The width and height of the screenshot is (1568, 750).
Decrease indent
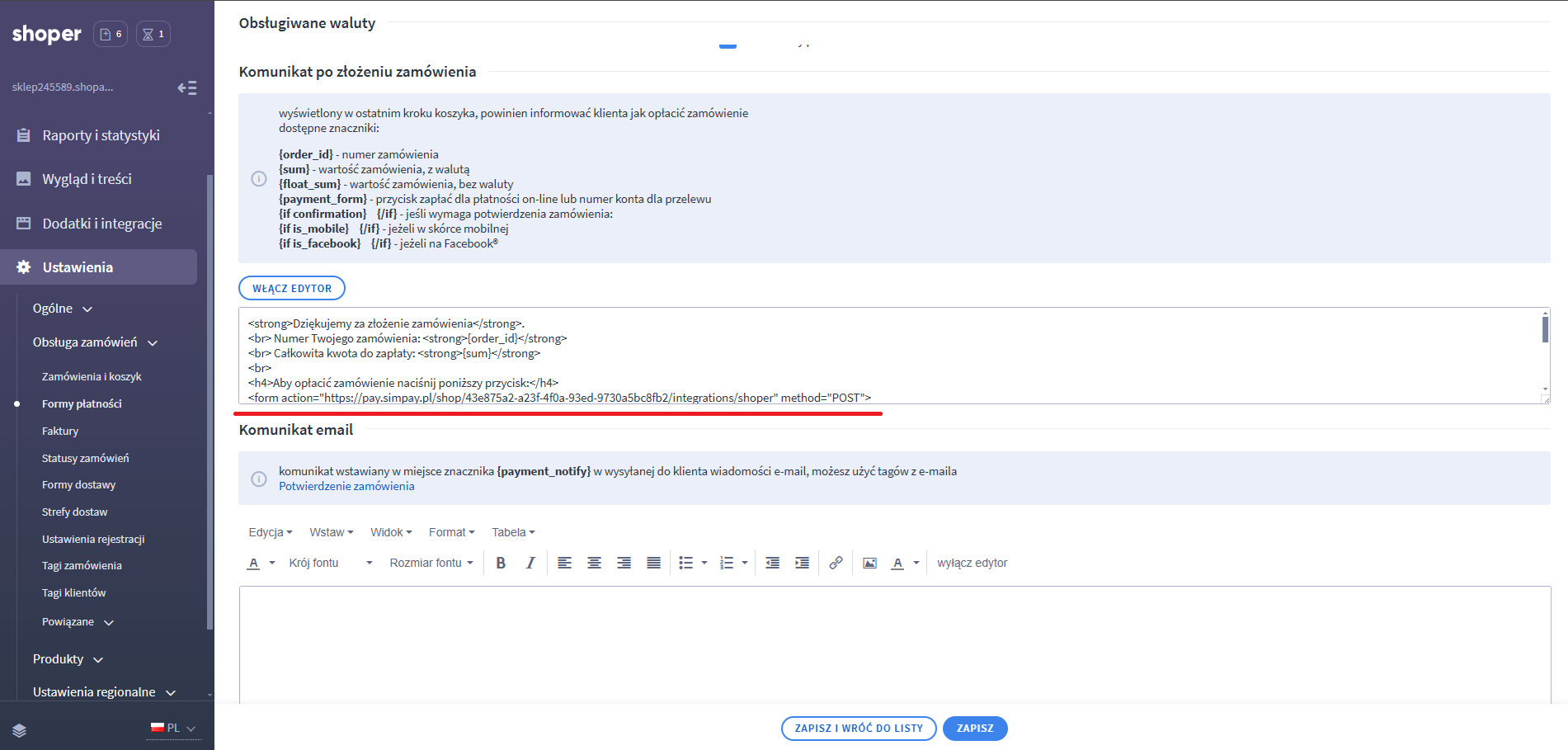point(772,563)
